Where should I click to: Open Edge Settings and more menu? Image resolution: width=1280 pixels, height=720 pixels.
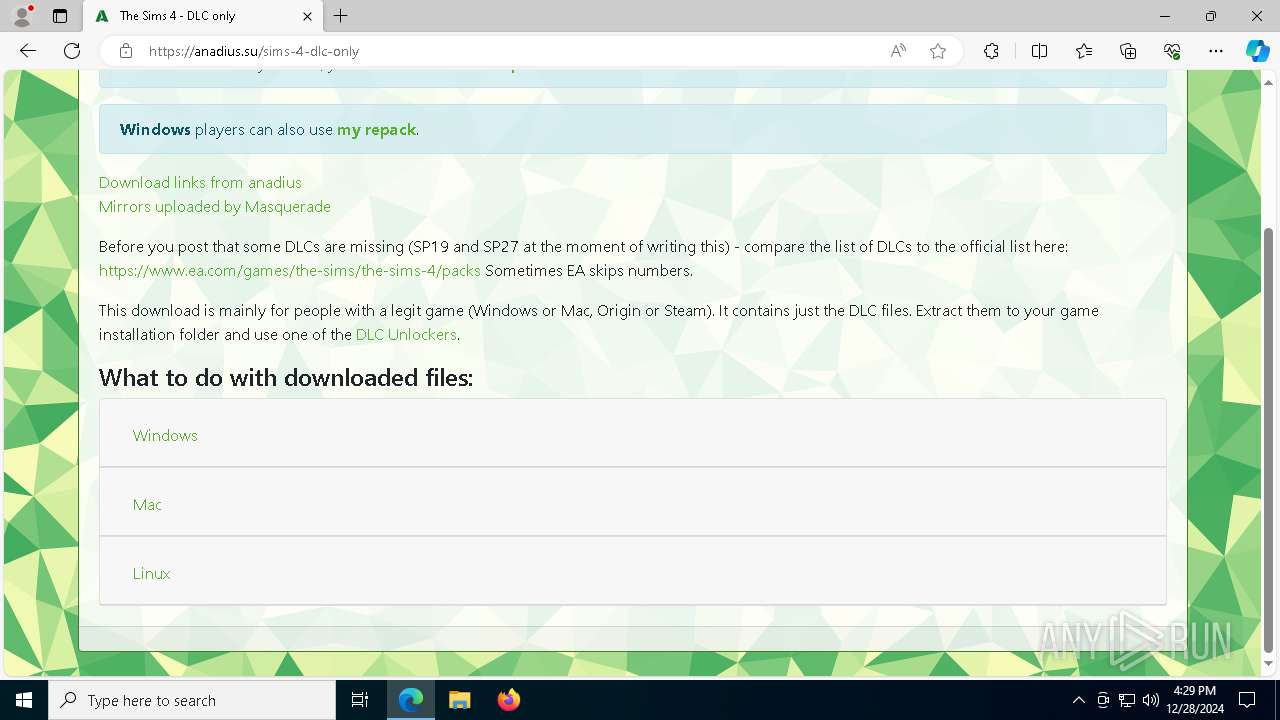pos(1216,51)
